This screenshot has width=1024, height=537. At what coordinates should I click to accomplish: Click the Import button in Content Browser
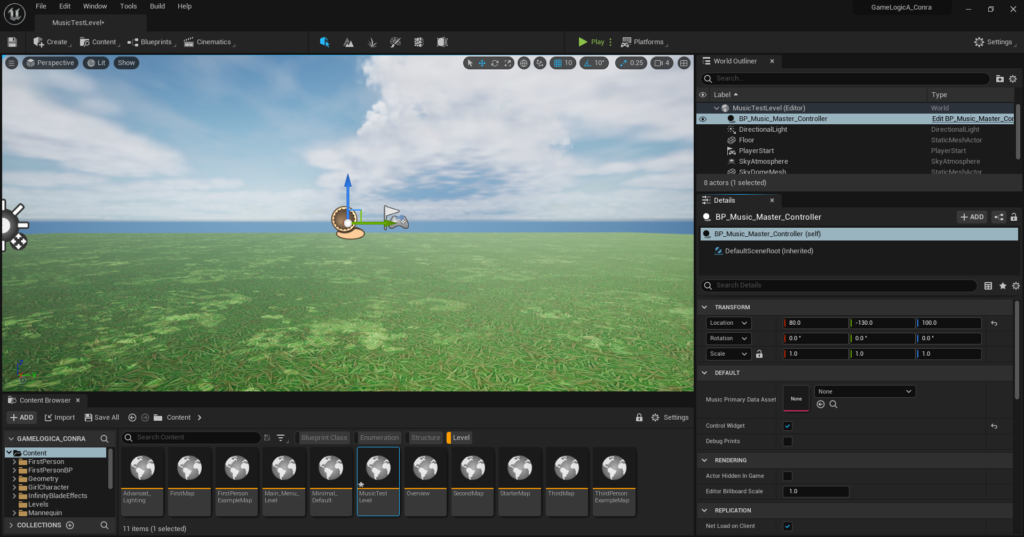[59, 417]
